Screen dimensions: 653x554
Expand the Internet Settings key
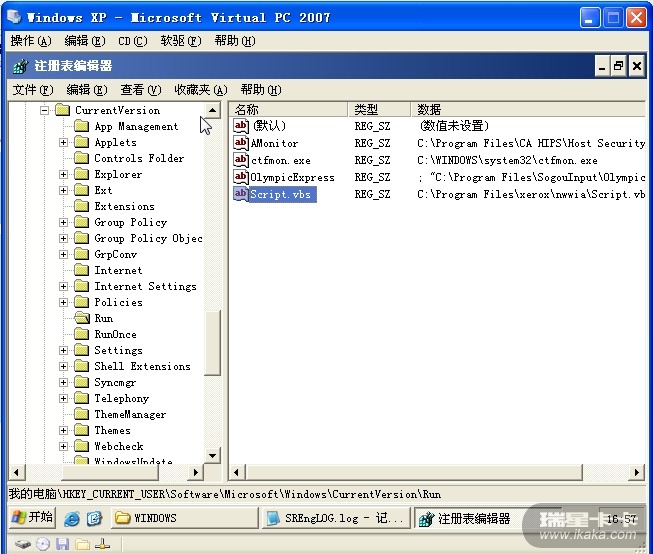[63, 287]
